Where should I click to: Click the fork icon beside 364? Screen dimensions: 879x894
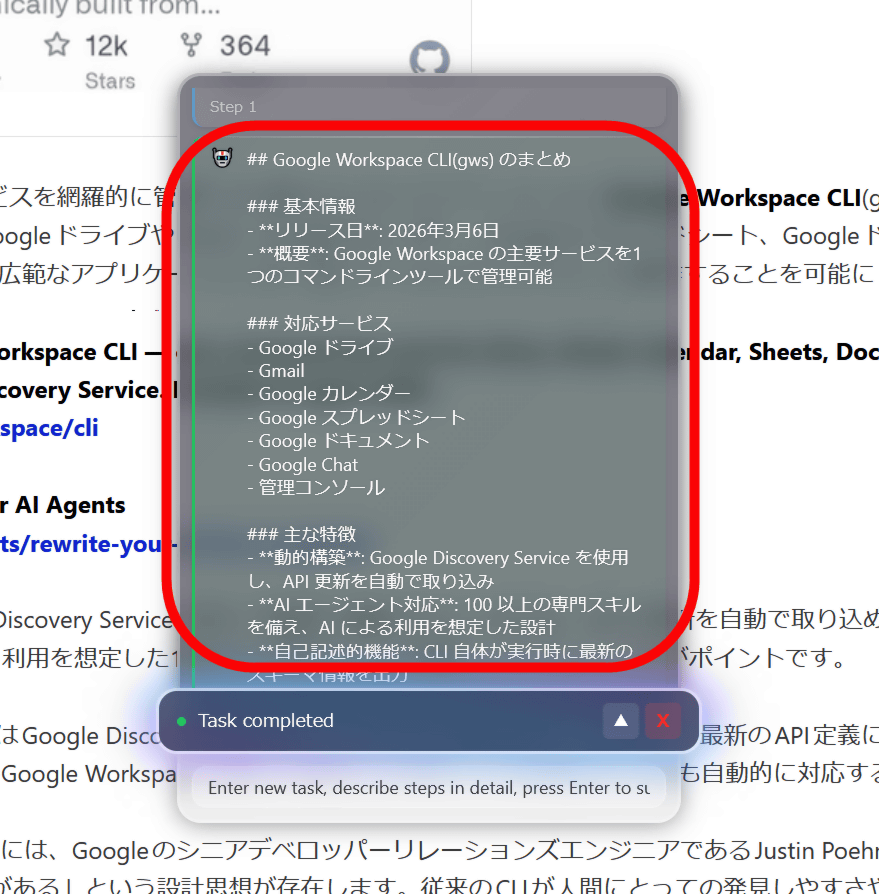(x=191, y=44)
